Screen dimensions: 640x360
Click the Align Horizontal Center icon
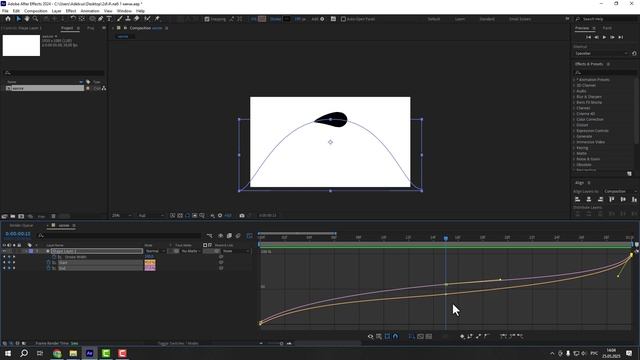589,199
